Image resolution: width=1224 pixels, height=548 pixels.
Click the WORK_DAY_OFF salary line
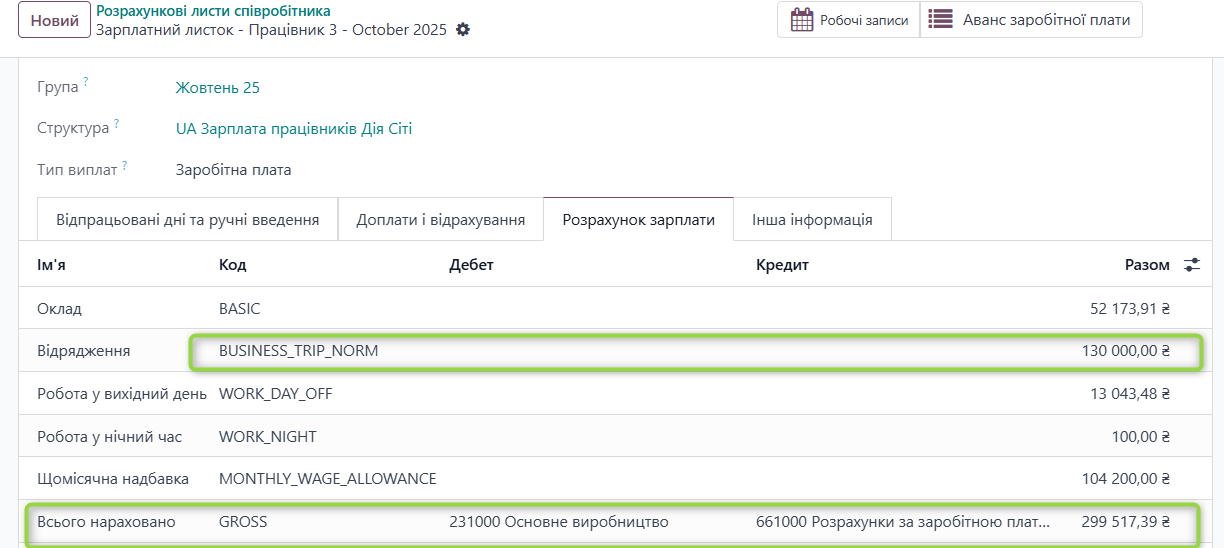(275, 394)
